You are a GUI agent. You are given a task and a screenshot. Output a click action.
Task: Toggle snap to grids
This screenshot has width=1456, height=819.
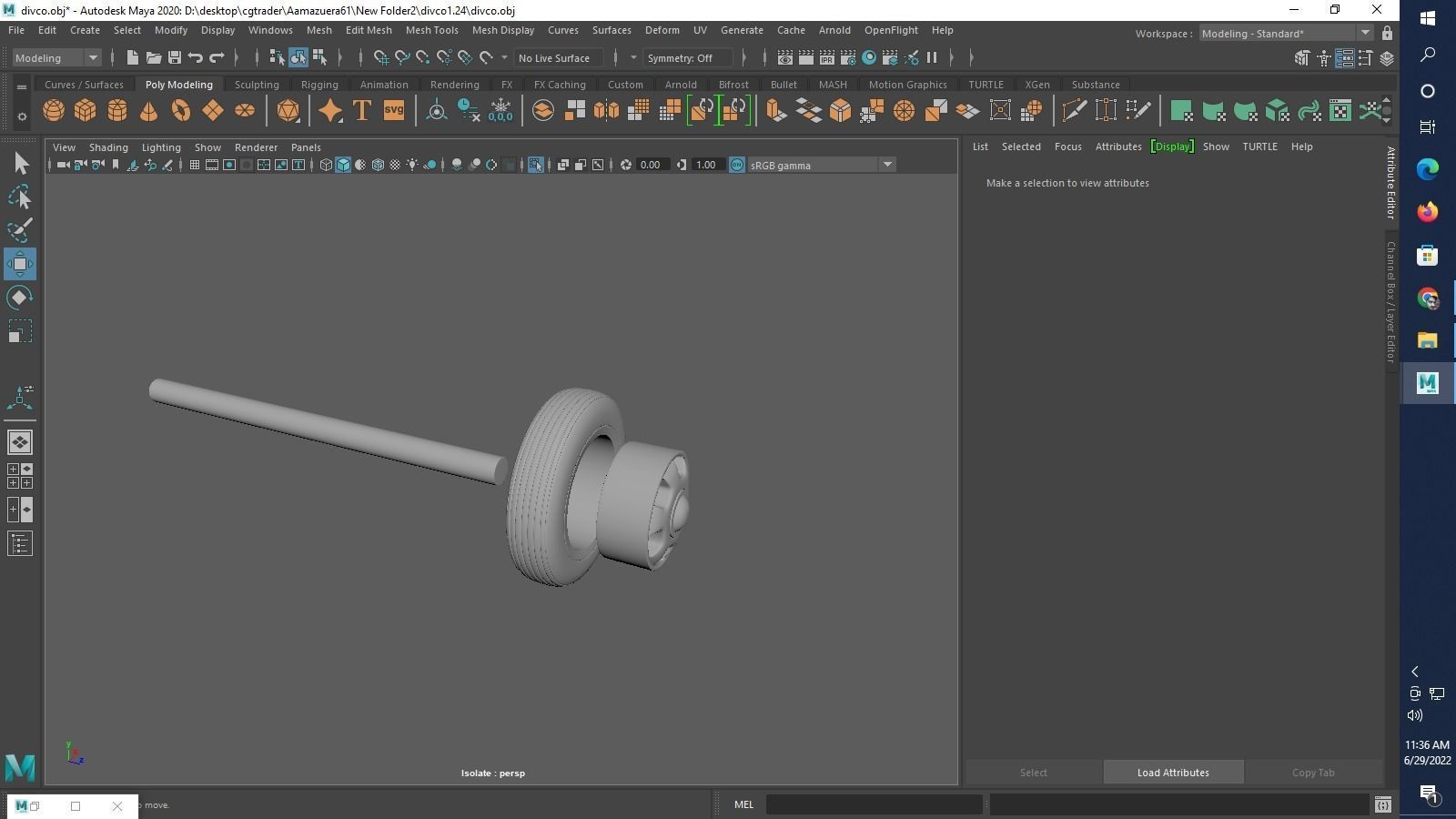click(x=381, y=58)
